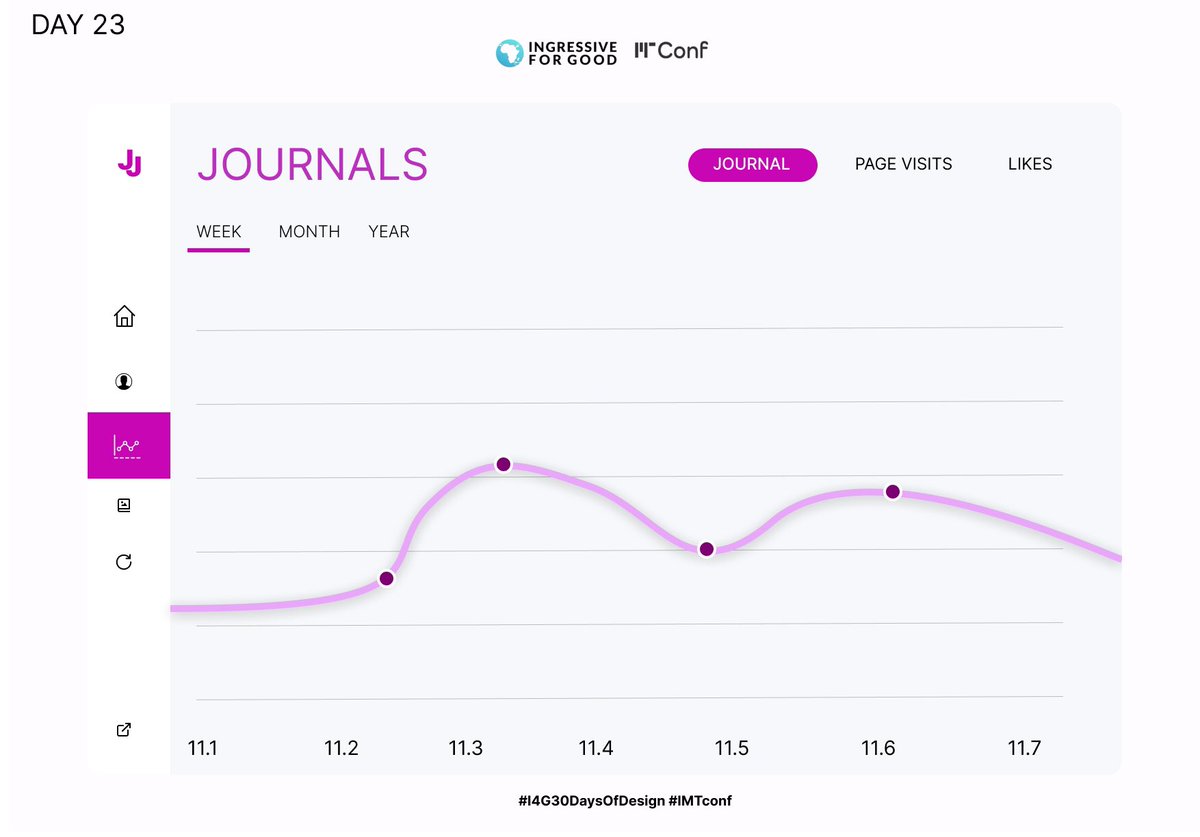The height and width of the screenshot is (837, 1200).
Task: Click the peak data point near 11.3
Action: [x=503, y=464]
